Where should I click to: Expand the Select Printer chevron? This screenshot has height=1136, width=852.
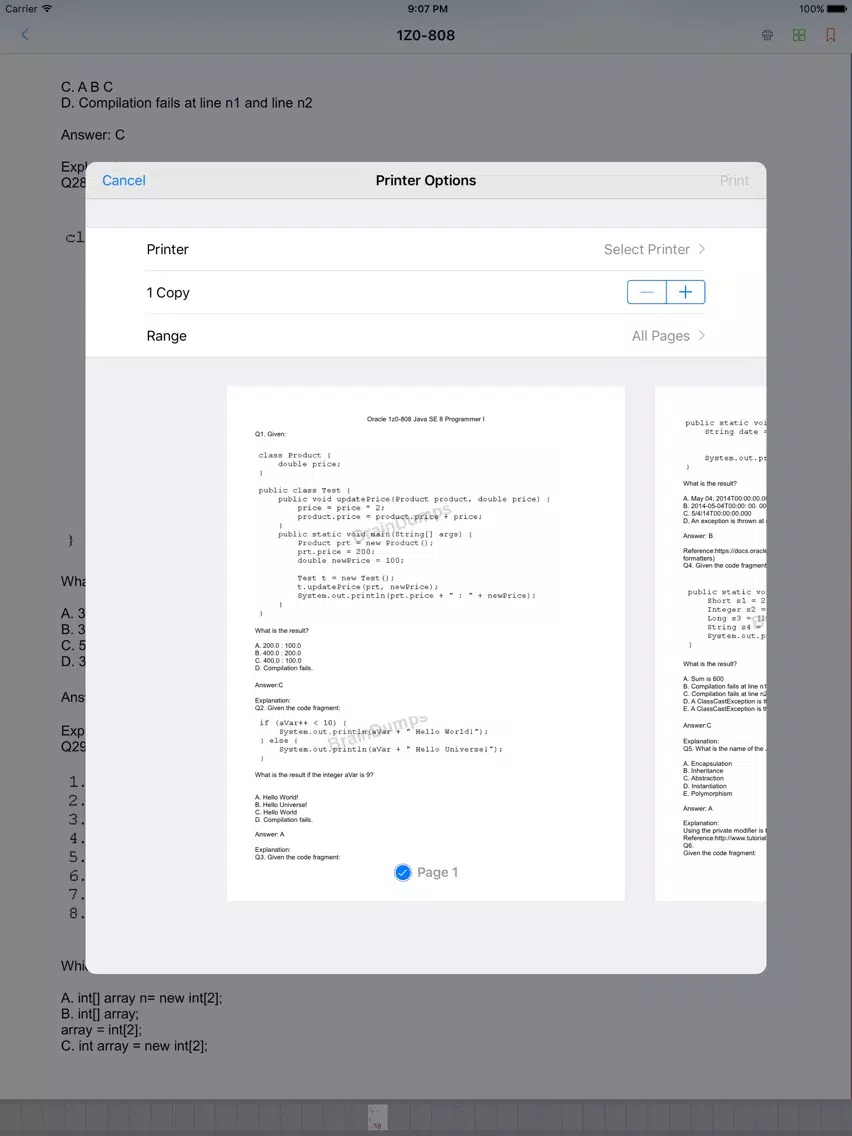click(701, 249)
